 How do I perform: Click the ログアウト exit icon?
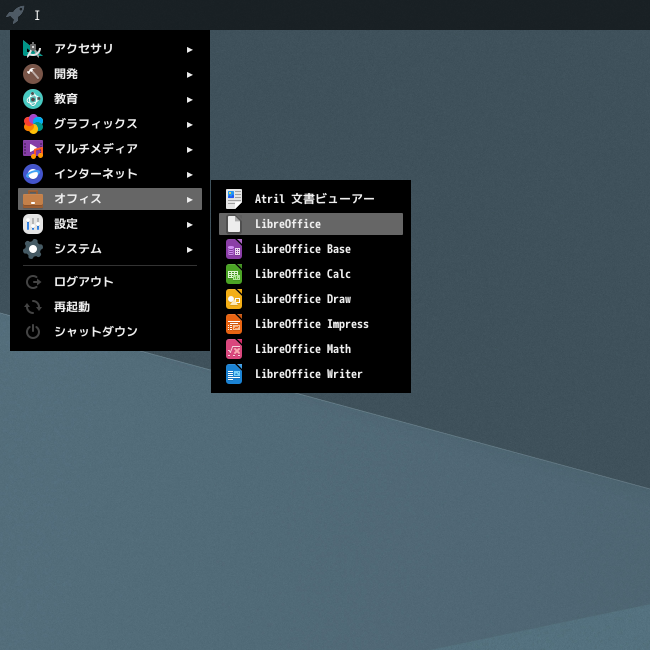point(33,282)
